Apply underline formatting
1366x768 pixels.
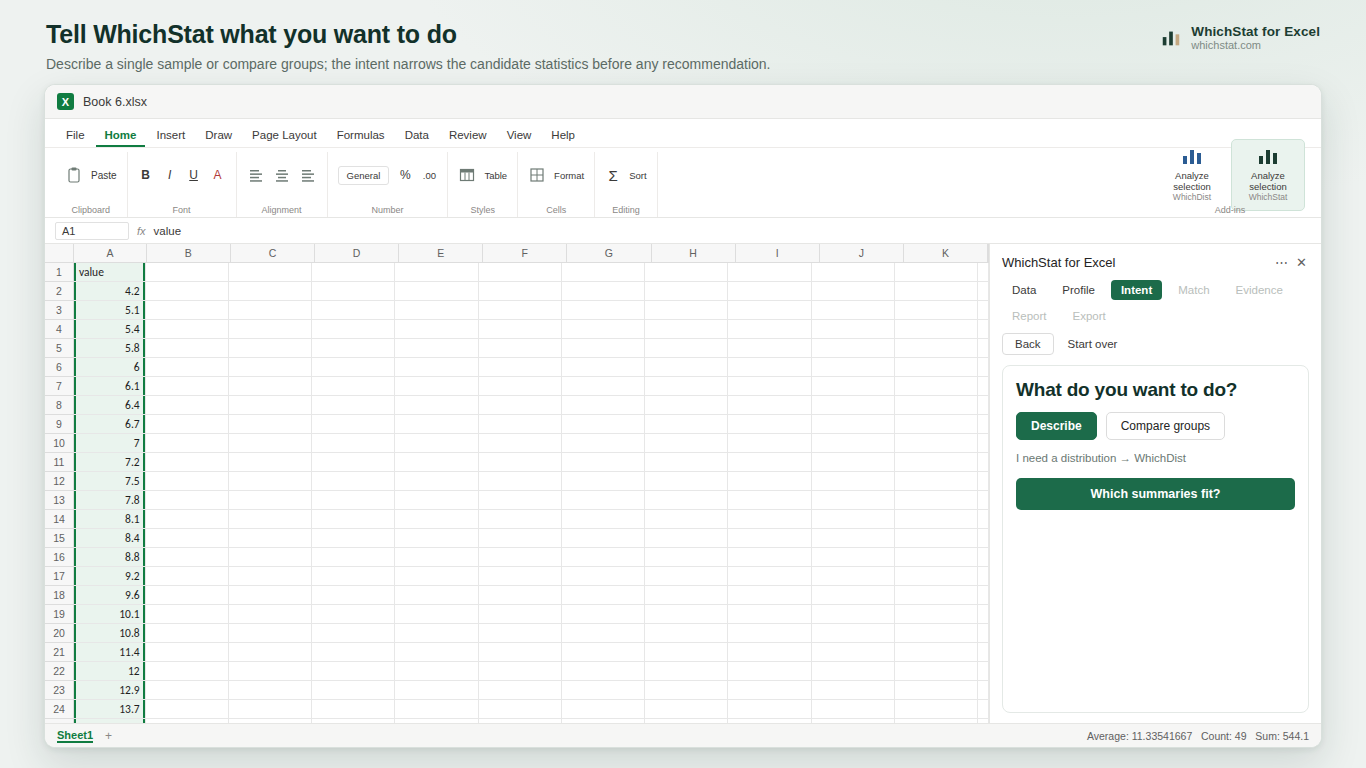[x=193, y=175]
